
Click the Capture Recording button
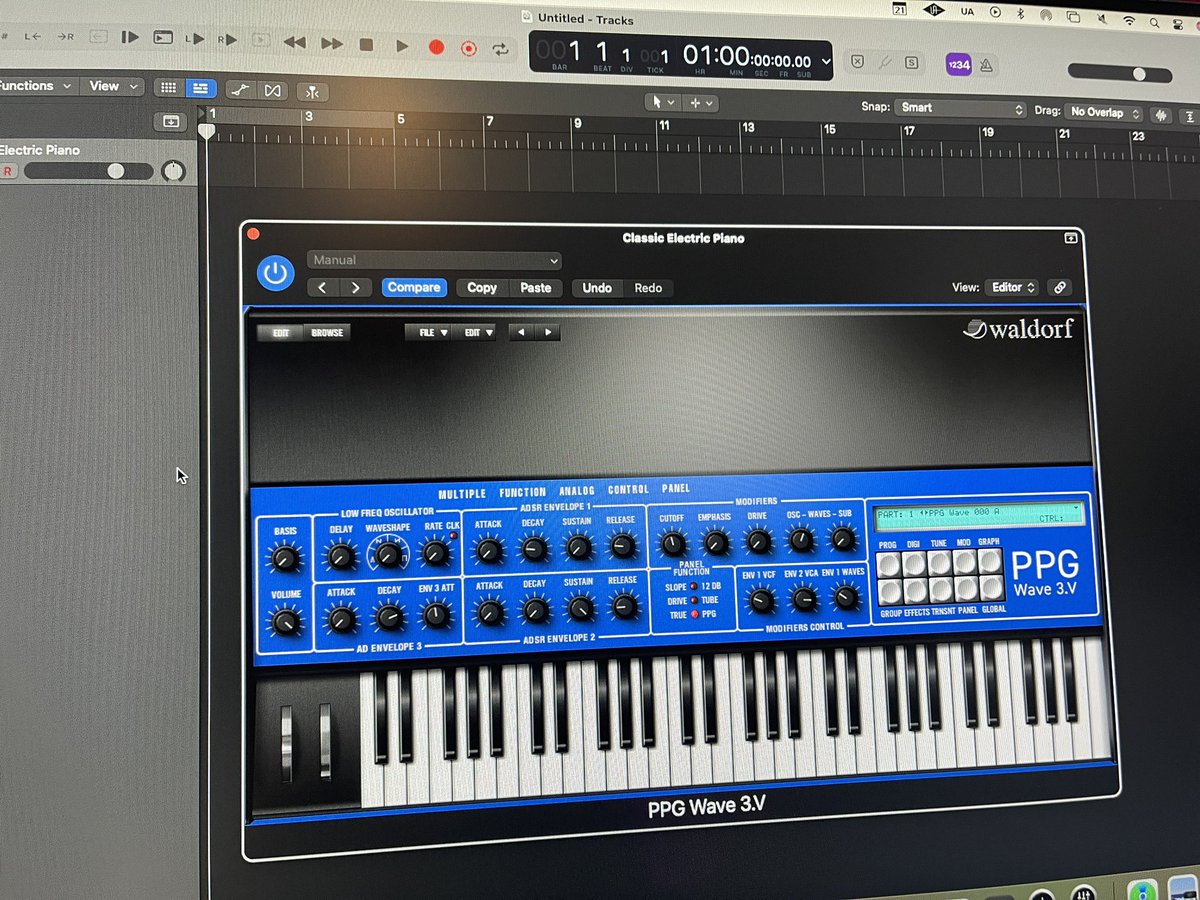coord(468,48)
